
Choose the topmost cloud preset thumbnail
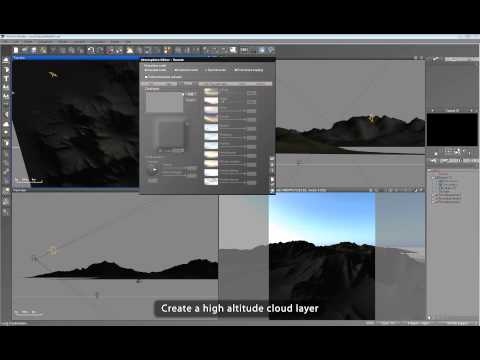[x=211, y=91]
